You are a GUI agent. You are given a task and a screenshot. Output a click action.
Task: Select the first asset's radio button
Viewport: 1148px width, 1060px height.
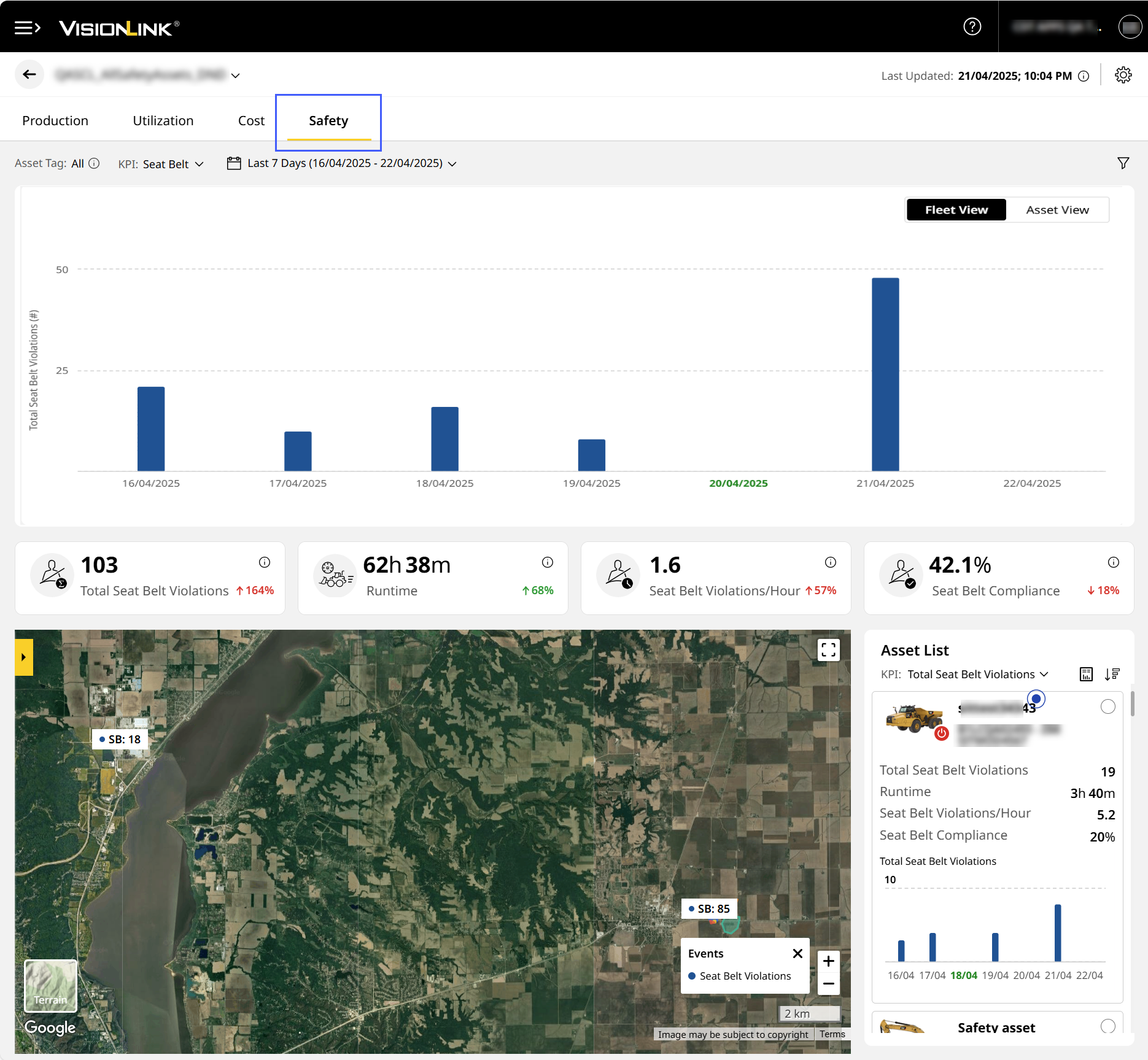tap(1107, 707)
